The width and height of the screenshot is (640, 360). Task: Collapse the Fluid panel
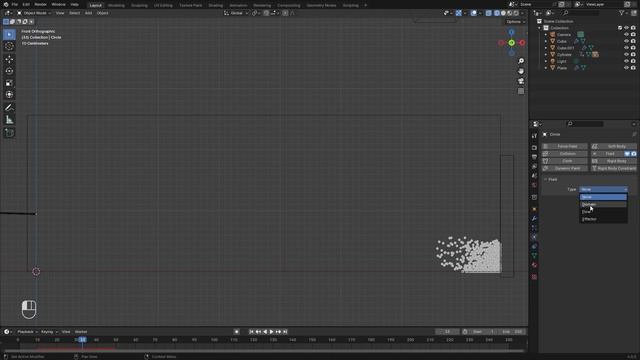point(545,180)
